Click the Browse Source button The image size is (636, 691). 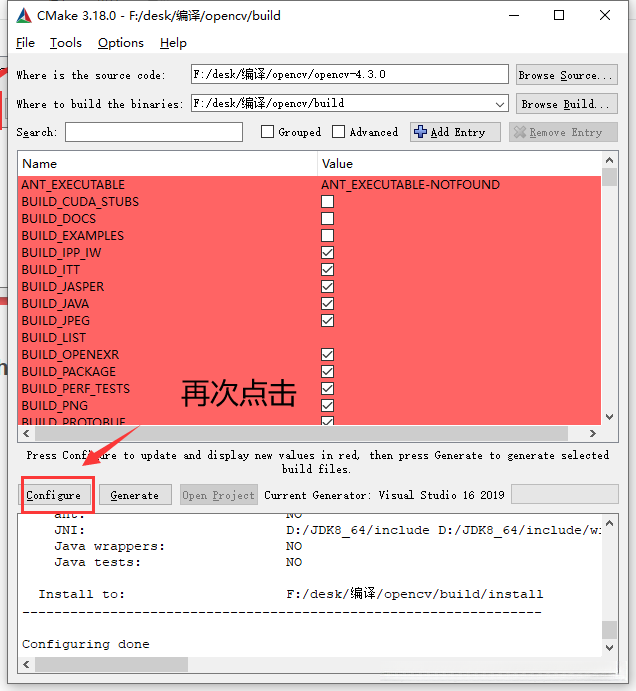(566, 75)
